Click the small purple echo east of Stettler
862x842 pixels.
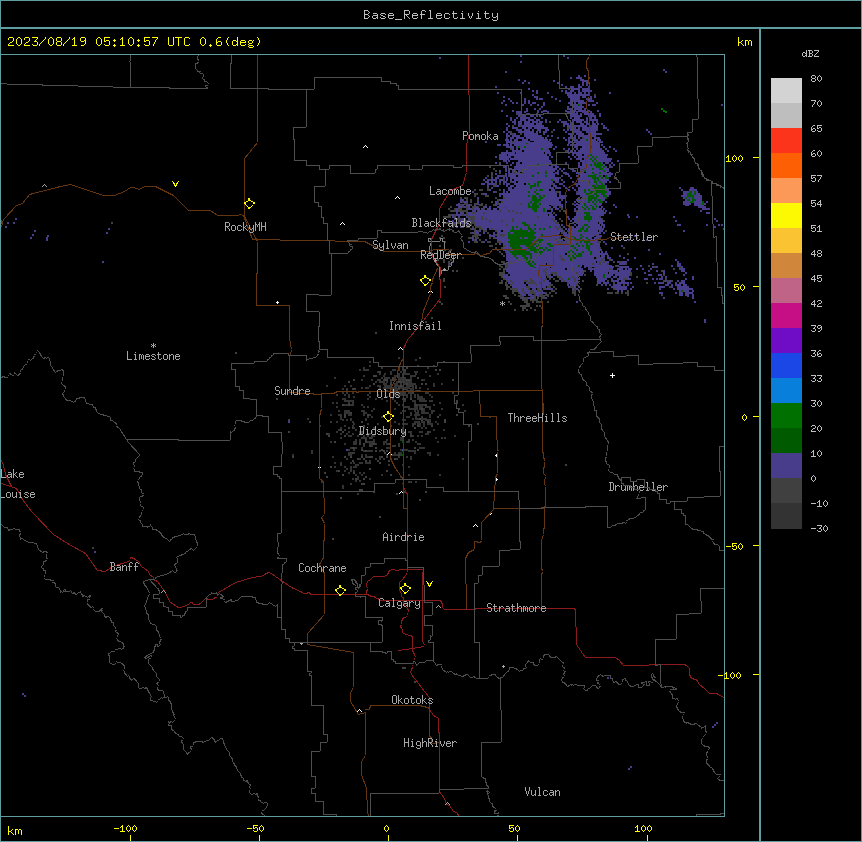click(693, 197)
